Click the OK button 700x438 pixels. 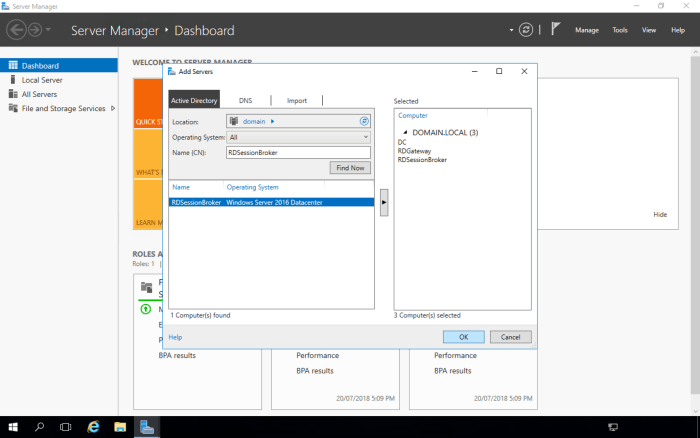463,337
